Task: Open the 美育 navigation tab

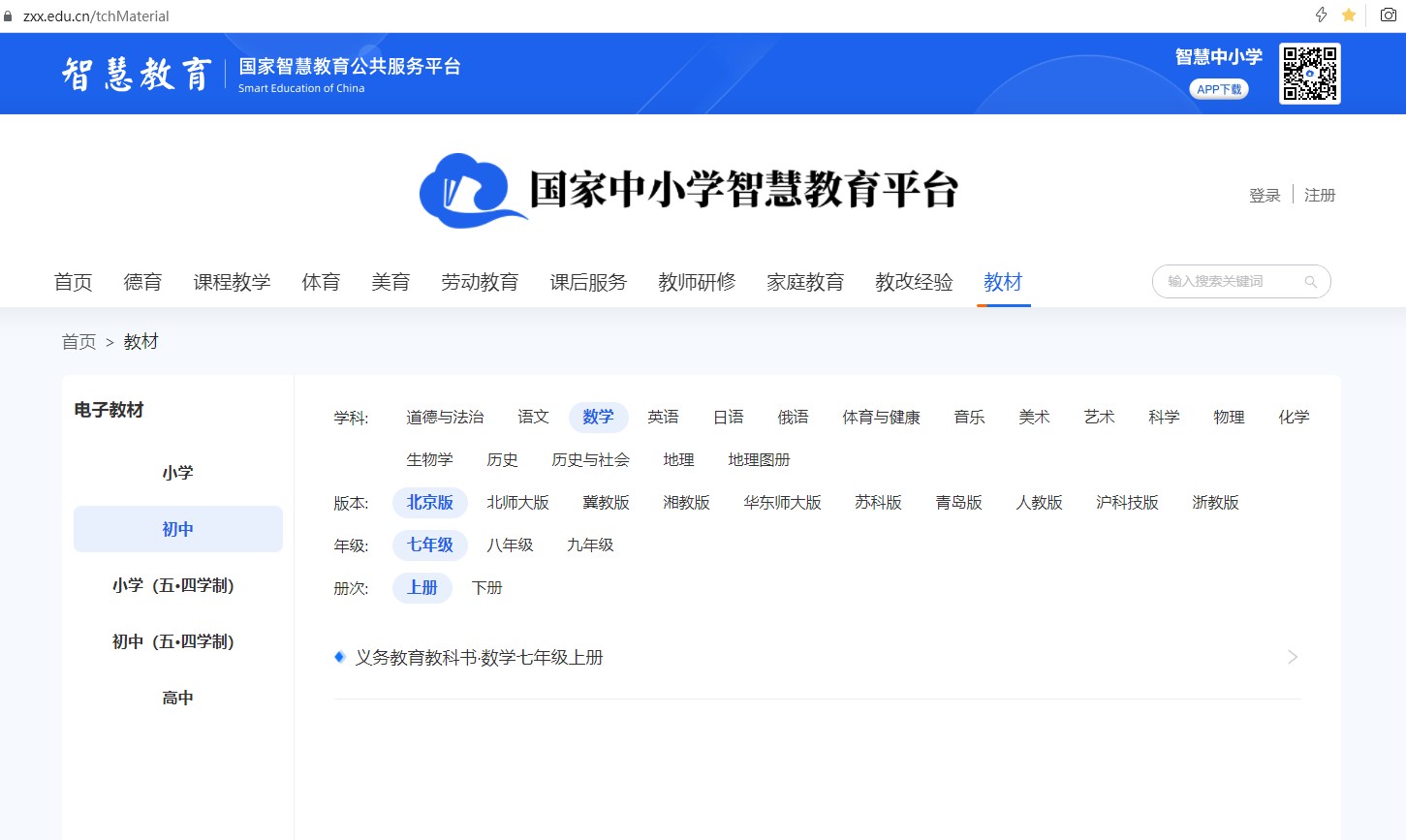Action: click(391, 282)
